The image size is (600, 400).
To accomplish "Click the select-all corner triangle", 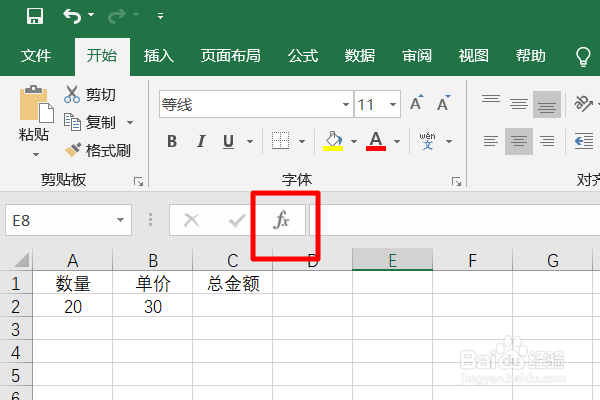I will coord(21,260).
